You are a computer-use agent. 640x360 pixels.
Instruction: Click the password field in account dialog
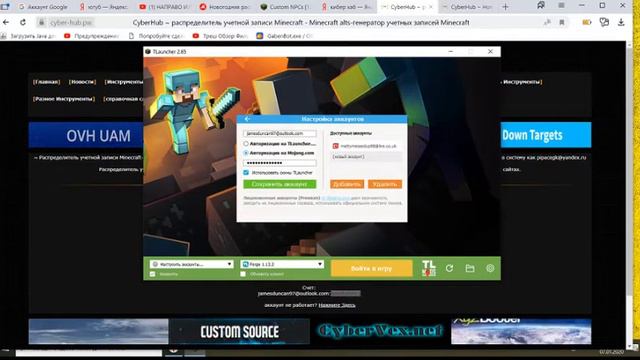pos(280,163)
